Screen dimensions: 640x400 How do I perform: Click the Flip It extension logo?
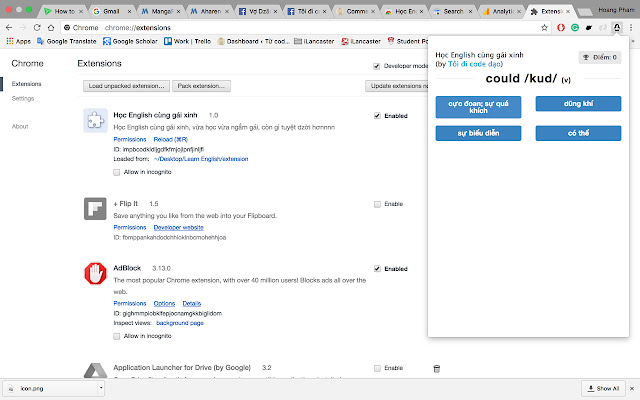95,209
